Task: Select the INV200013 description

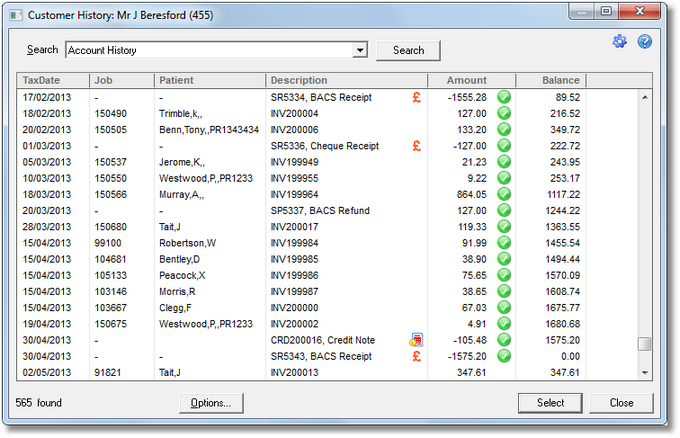Action: [294, 373]
